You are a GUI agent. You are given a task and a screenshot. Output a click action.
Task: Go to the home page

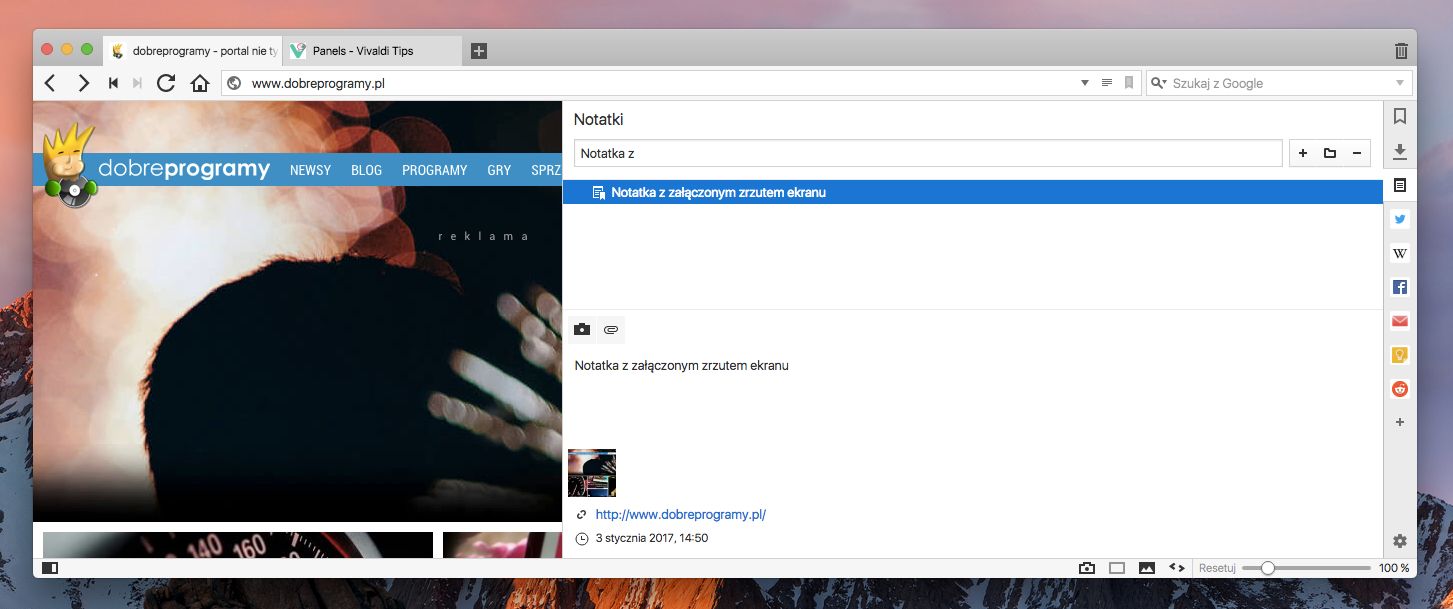[x=200, y=83]
